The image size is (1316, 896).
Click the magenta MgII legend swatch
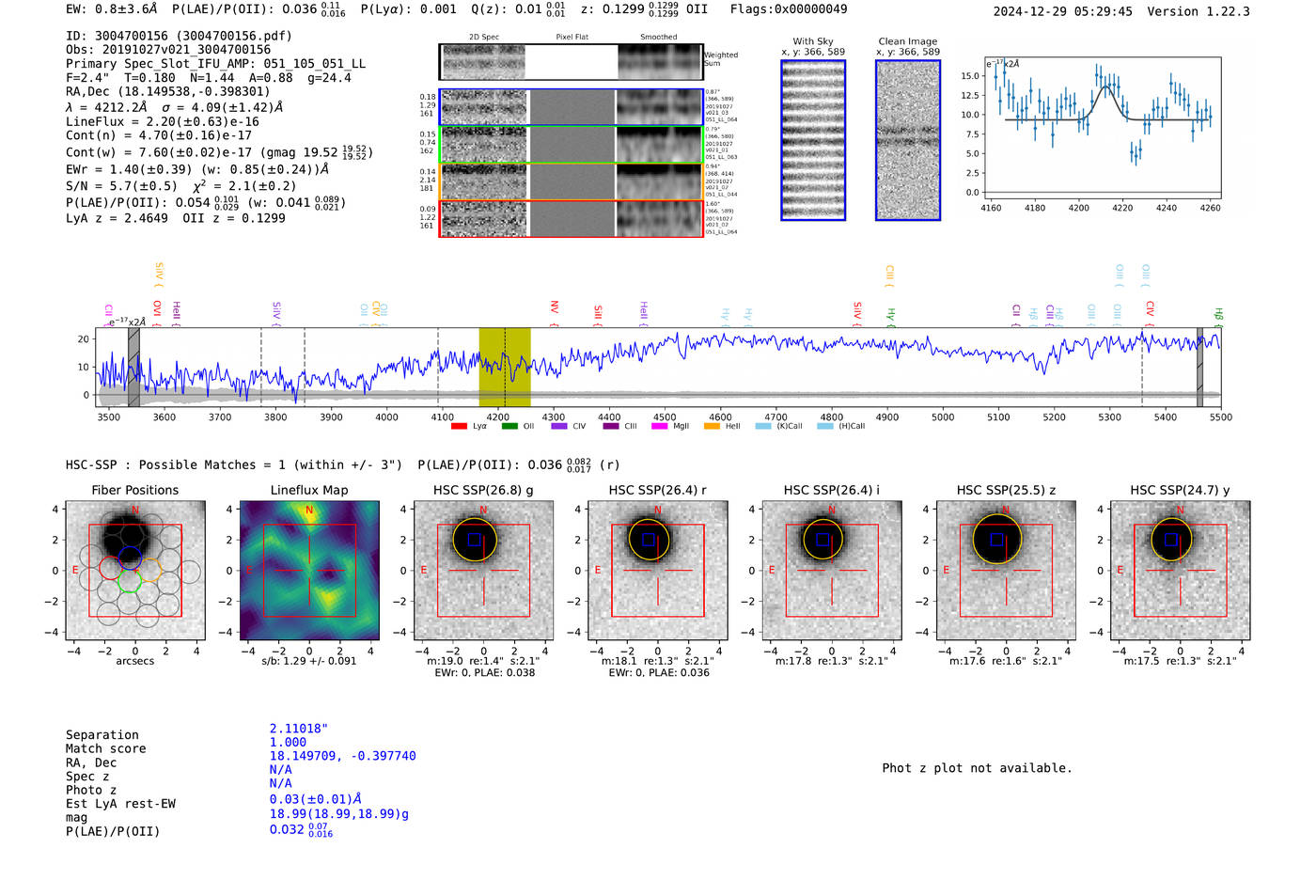tap(660, 426)
